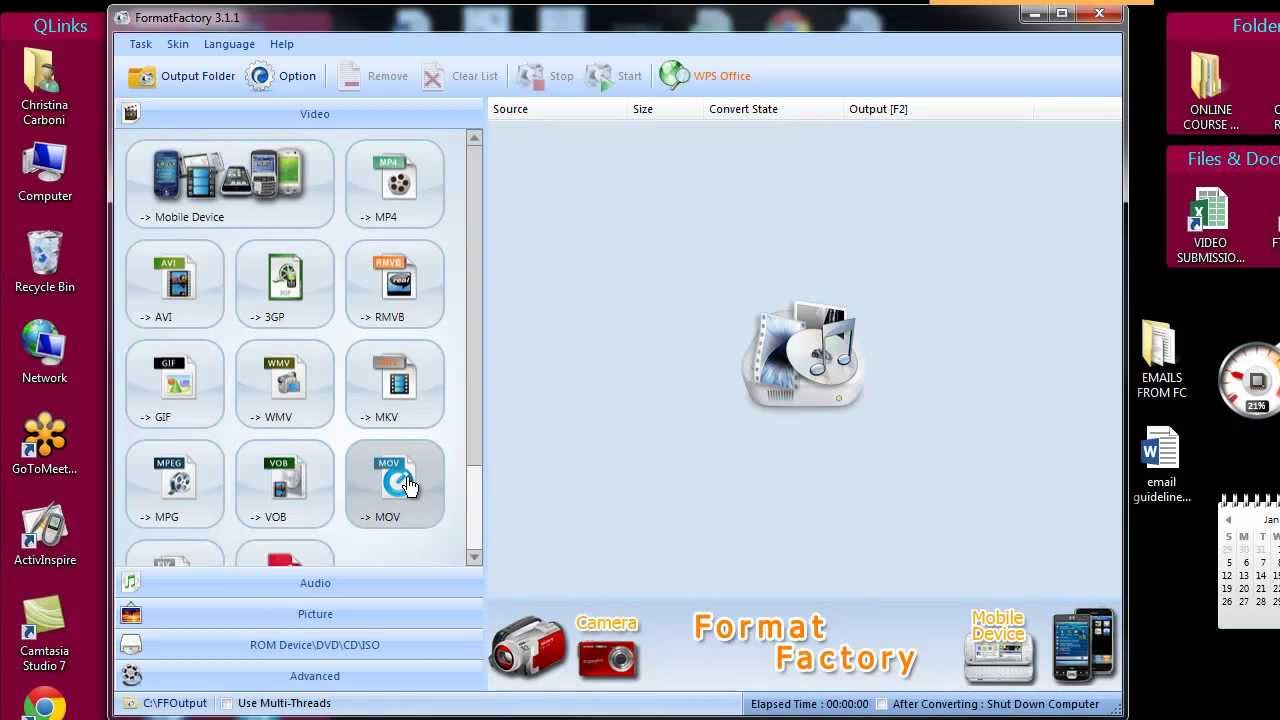The width and height of the screenshot is (1280, 720).
Task: Open Christina Carboni desktop folder
Action: pos(44,87)
